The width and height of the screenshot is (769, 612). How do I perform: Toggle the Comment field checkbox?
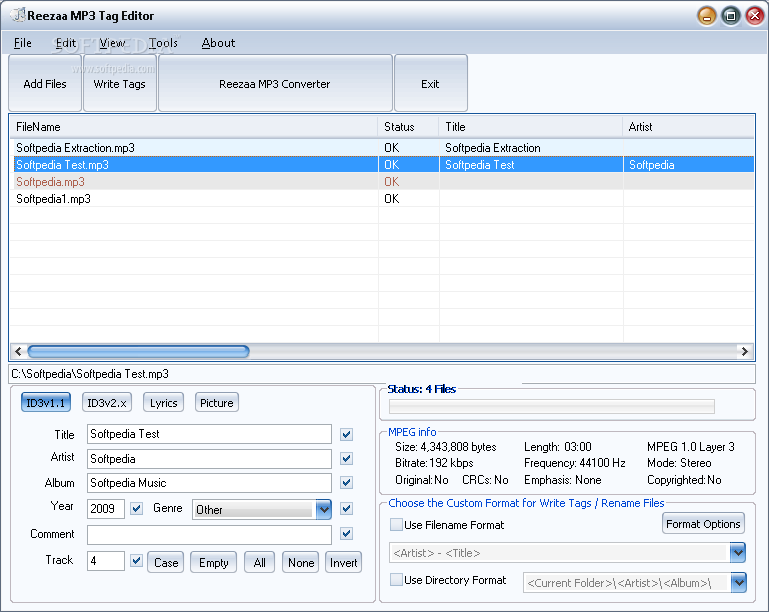[x=346, y=533]
